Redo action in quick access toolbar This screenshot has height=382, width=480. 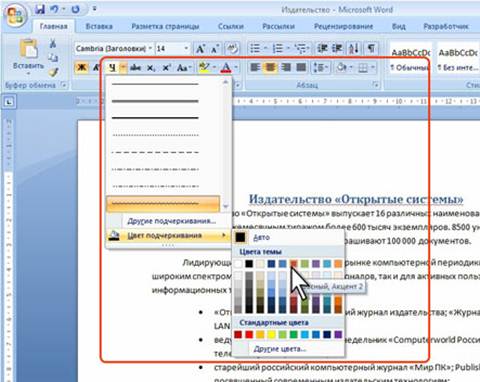76,9
